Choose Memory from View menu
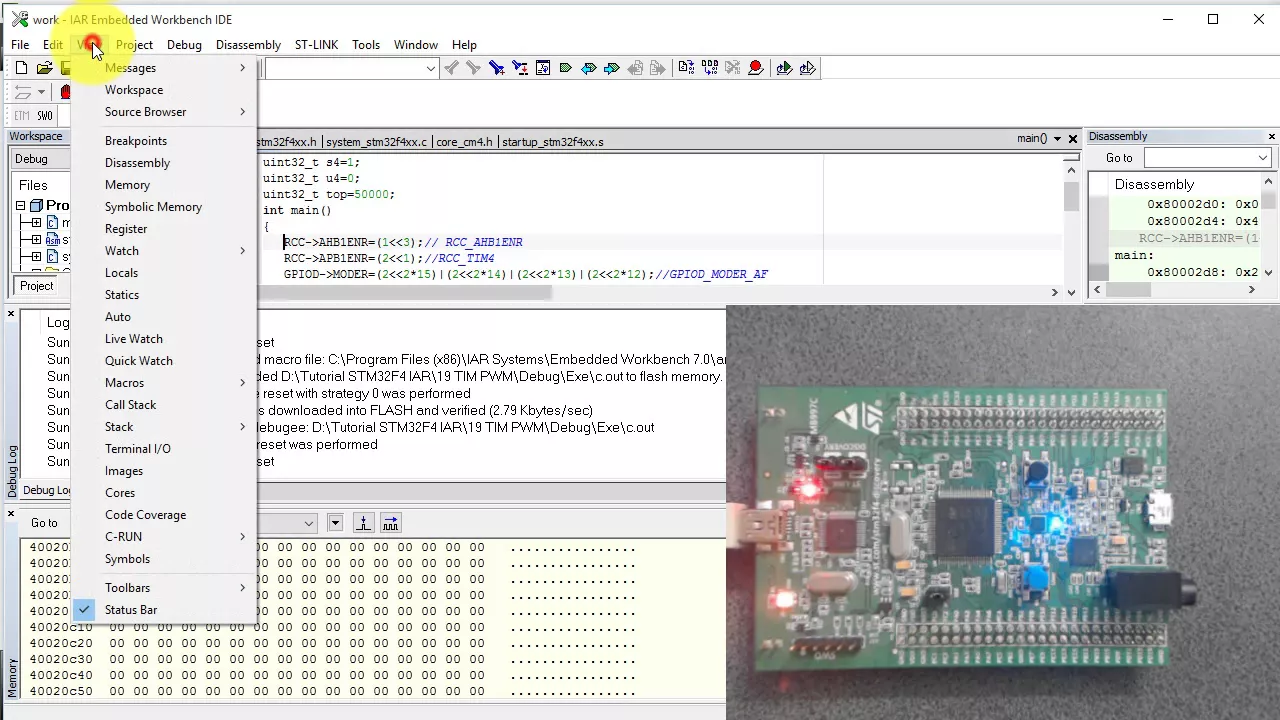This screenshot has width=1280, height=720. click(x=164, y=185)
